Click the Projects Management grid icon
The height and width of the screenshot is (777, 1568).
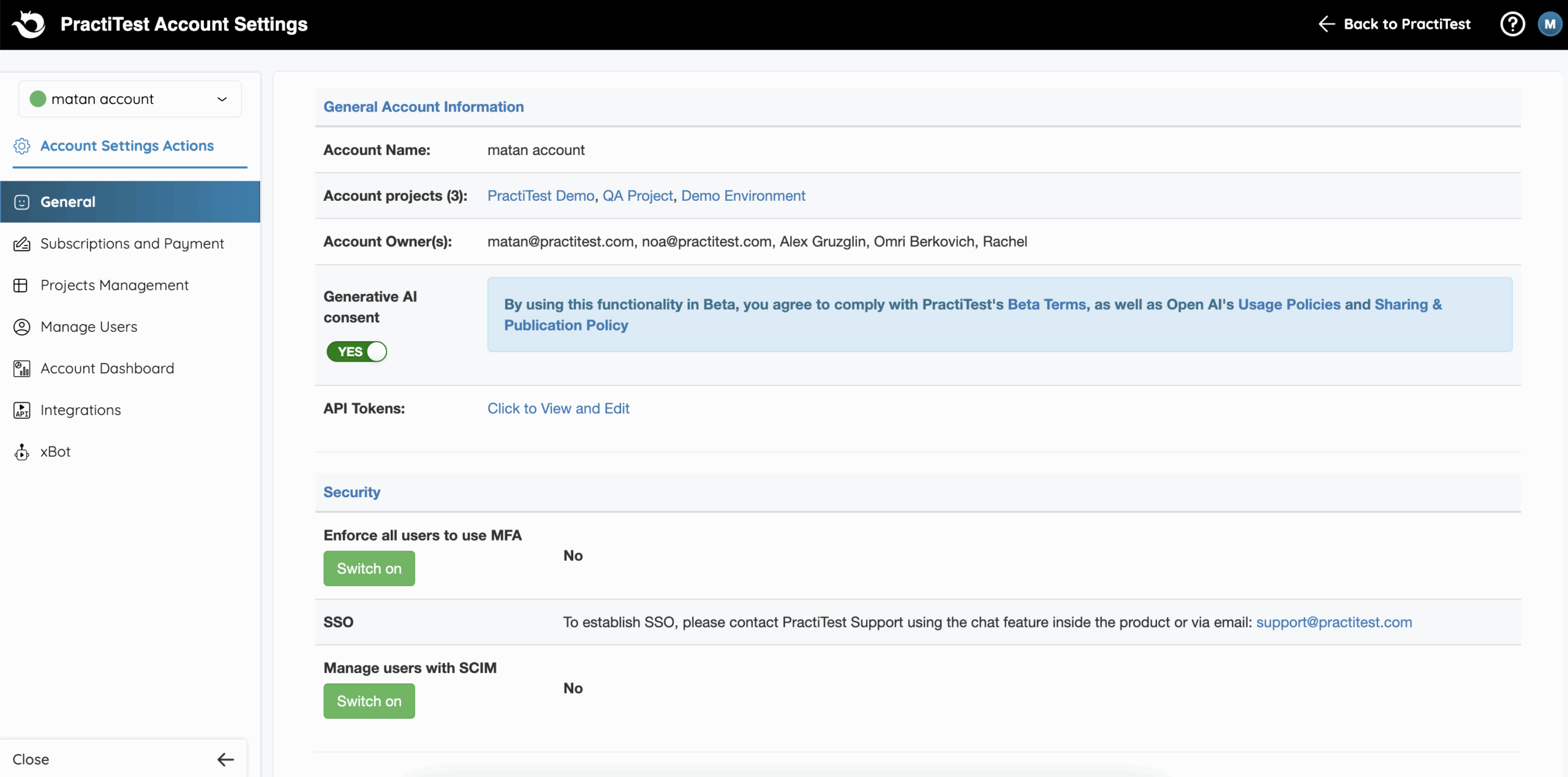[21, 285]
